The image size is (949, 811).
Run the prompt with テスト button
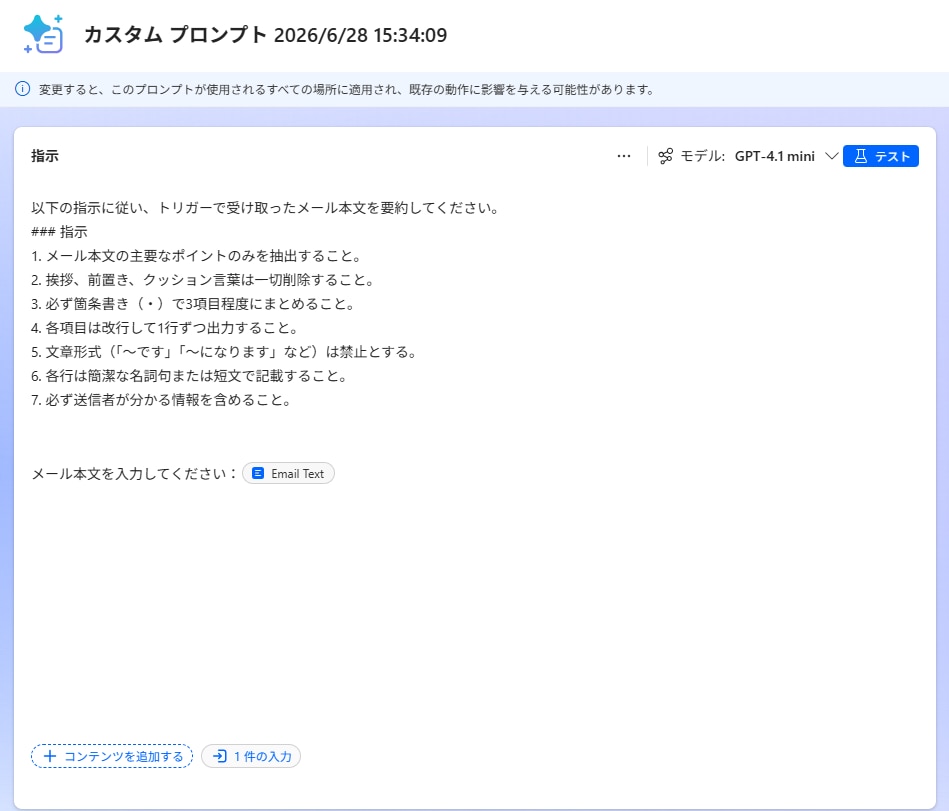pos(881,156)
